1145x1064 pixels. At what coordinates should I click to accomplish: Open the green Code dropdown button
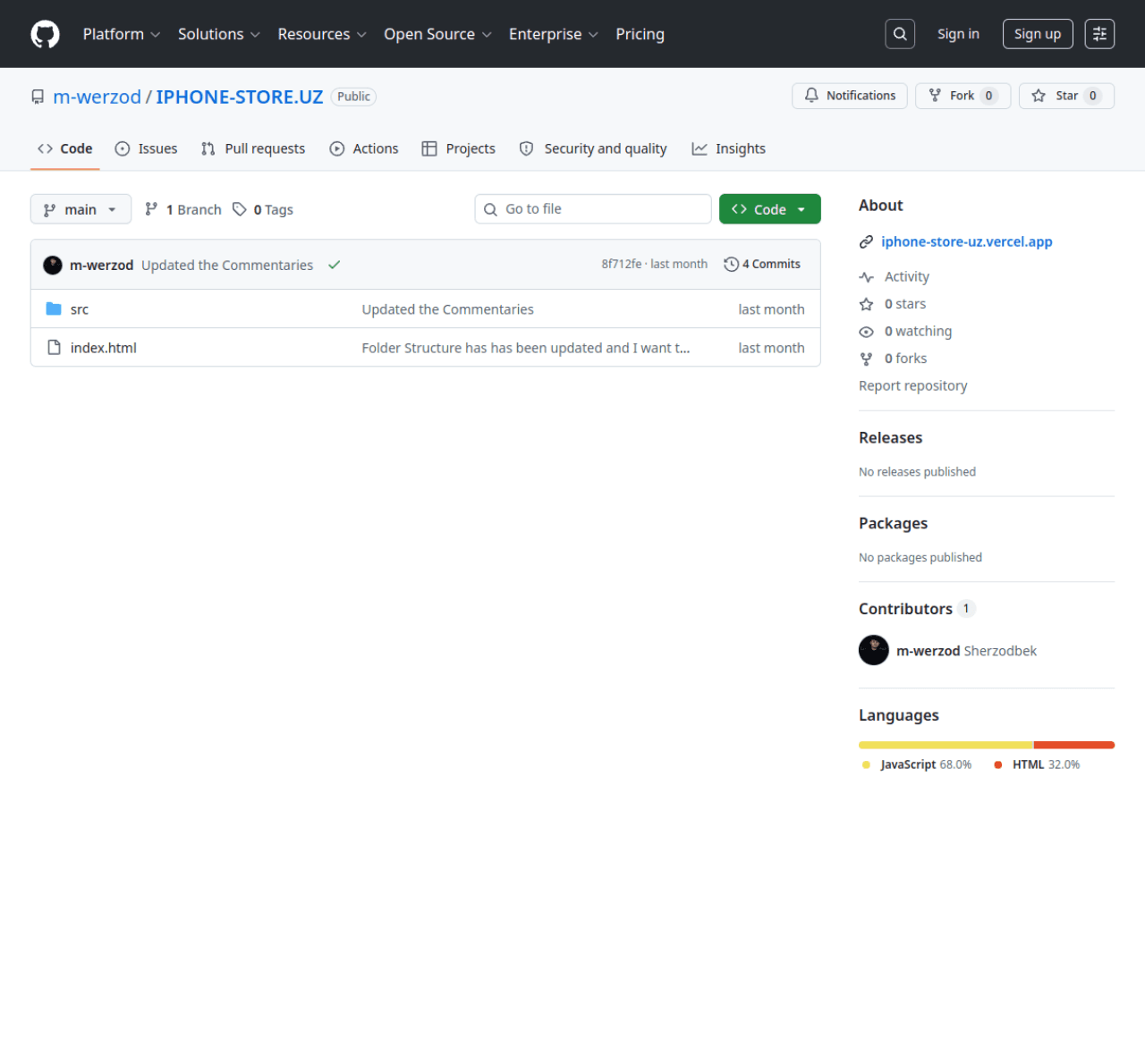click(x=770, y=209)
